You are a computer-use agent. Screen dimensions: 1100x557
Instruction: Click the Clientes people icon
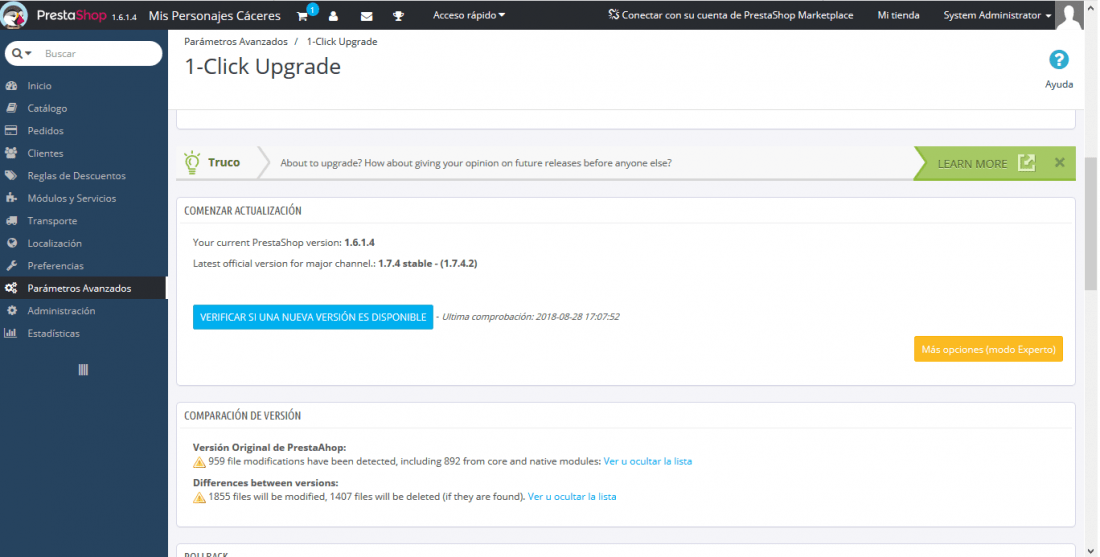pos(11,153)
